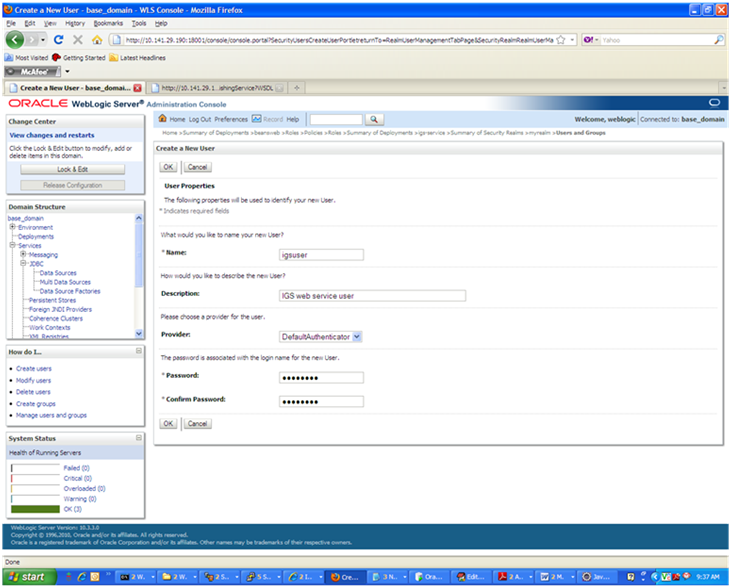Open Persistent Stores tree item
Viewport: 730px width, 587px height.
pos(52,300)
